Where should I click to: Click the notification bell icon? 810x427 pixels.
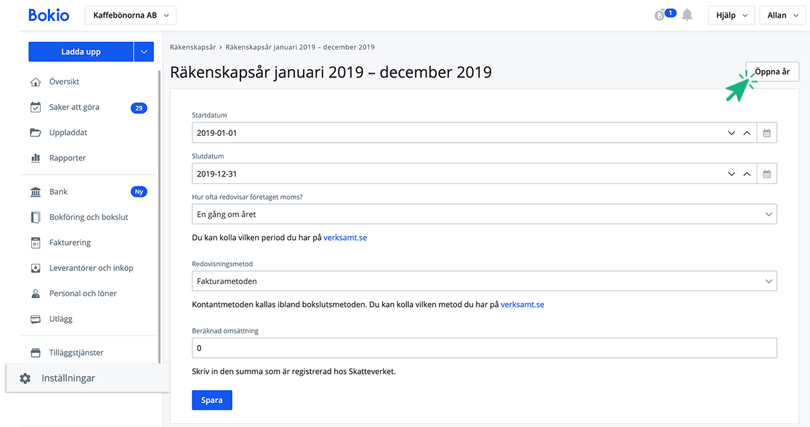point(687,15)
